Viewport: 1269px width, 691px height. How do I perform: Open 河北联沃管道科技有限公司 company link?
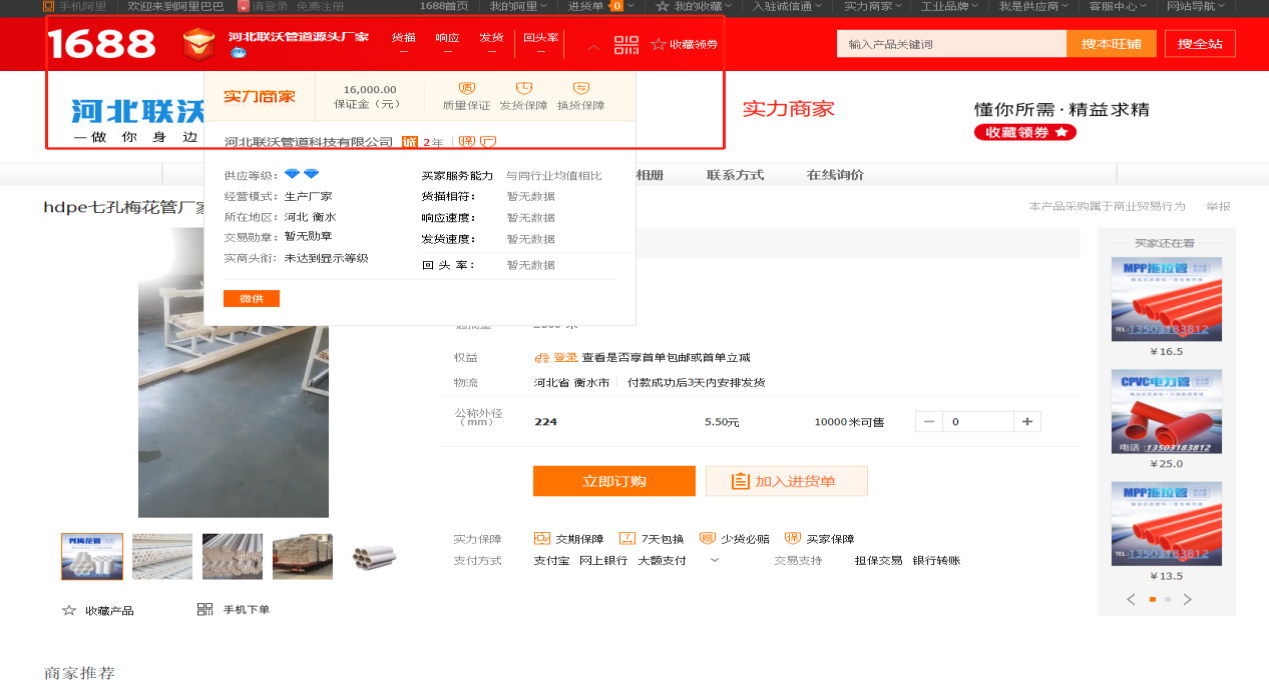(308, 142)
